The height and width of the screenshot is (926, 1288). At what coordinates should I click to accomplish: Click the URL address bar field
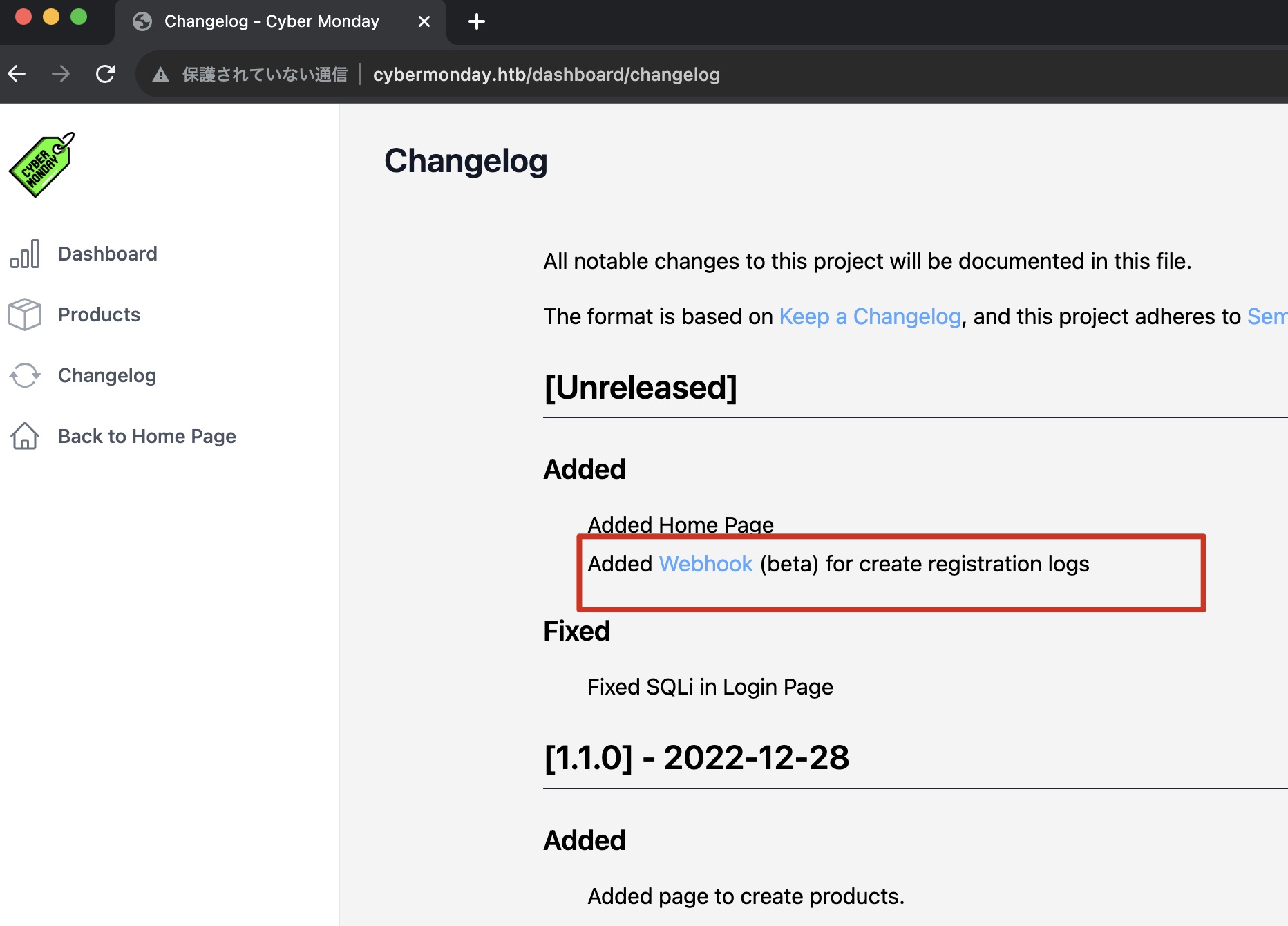712,74
